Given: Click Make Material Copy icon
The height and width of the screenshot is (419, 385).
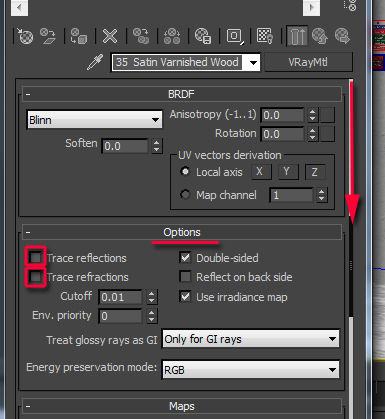Looking at the screenshot, I should click(x=141, y=36).
